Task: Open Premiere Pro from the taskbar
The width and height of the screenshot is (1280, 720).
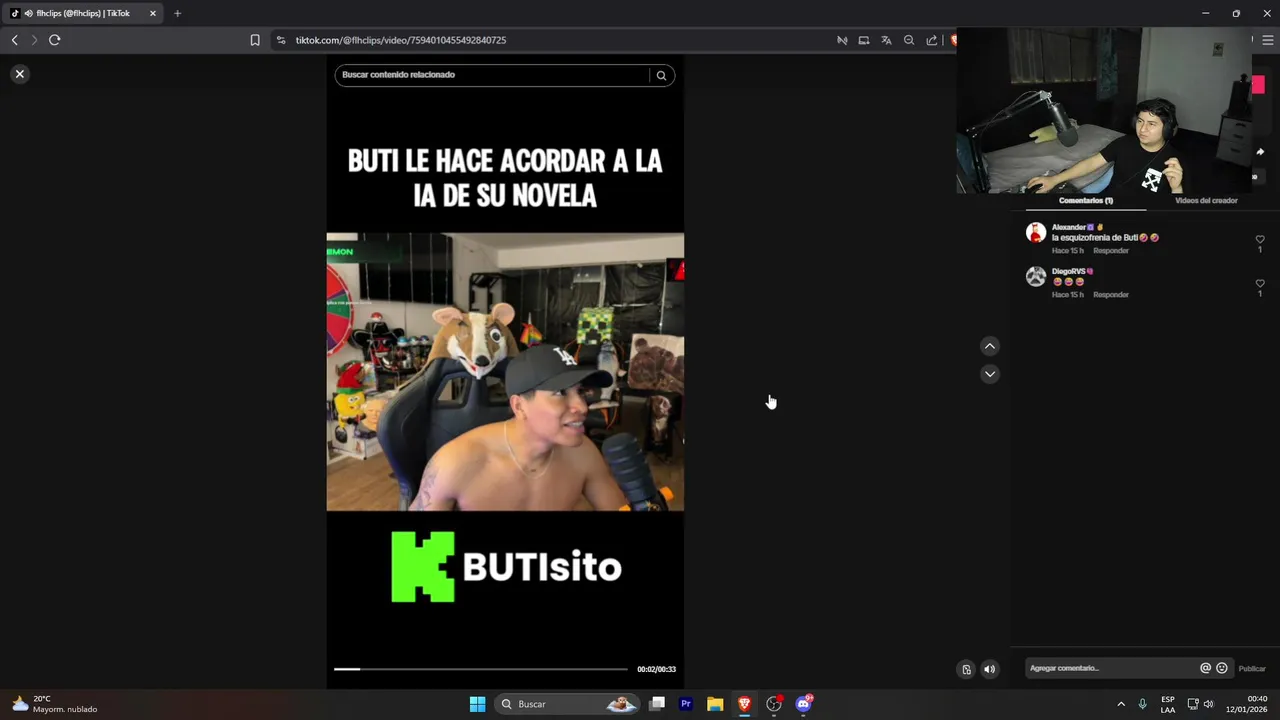Action: (686, 704)
